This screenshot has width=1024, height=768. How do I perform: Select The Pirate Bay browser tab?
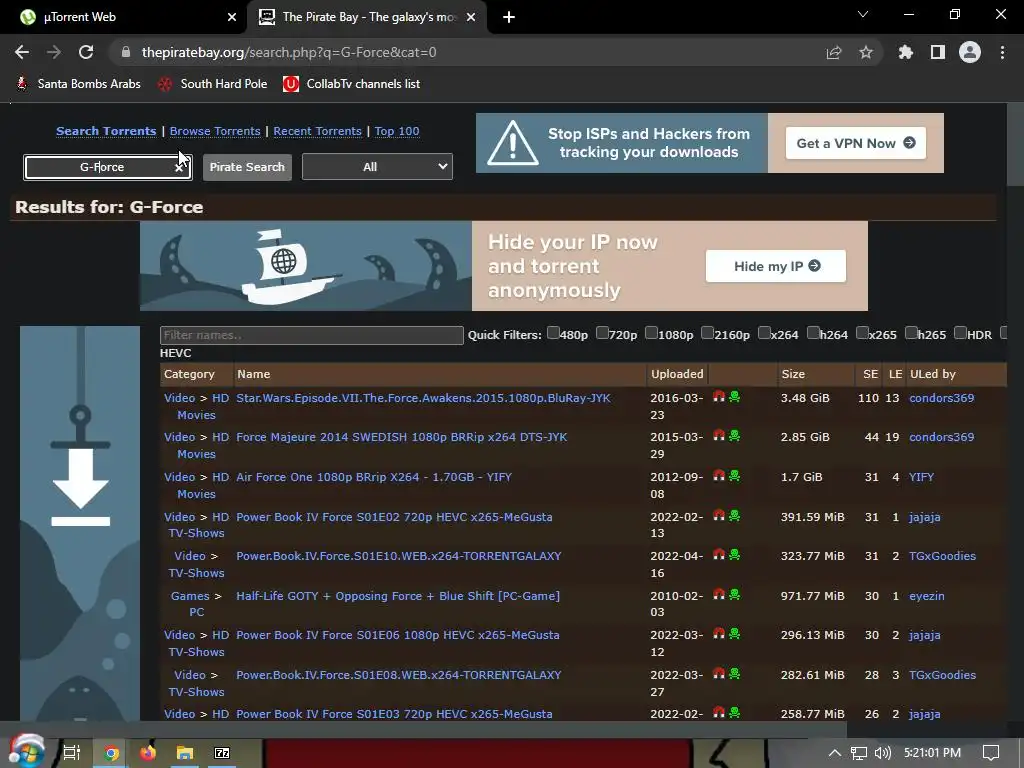pyautogui.click(x=367, y=17)
